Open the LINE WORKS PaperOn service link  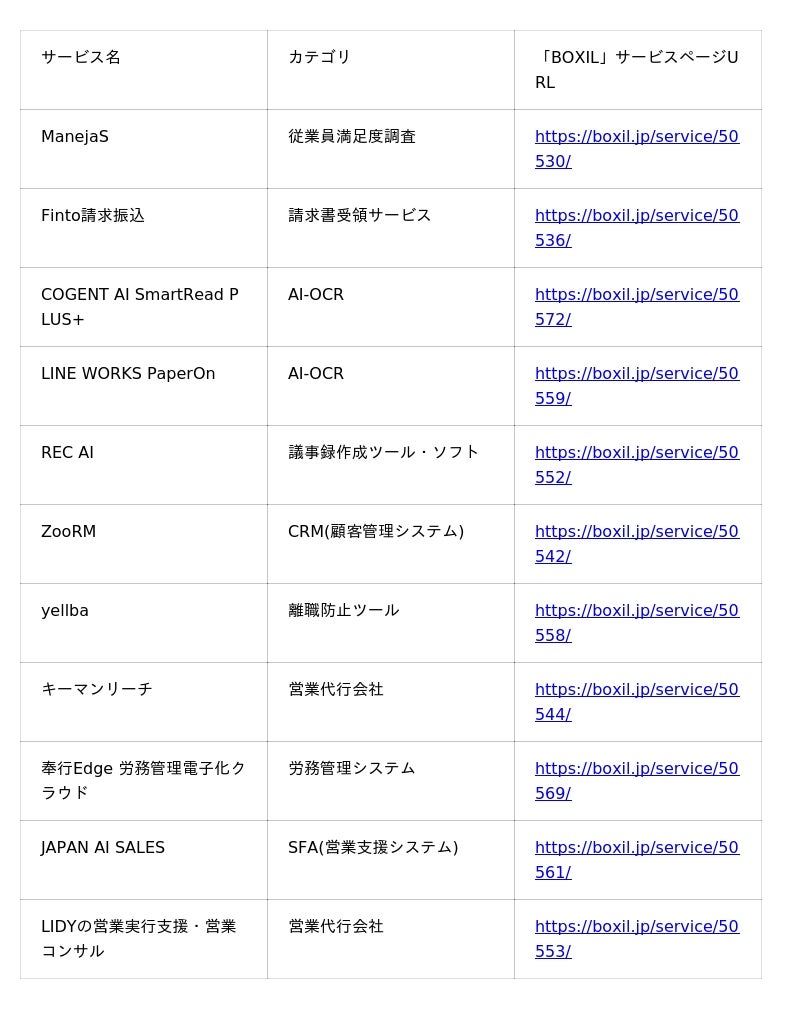coord(636,374)
